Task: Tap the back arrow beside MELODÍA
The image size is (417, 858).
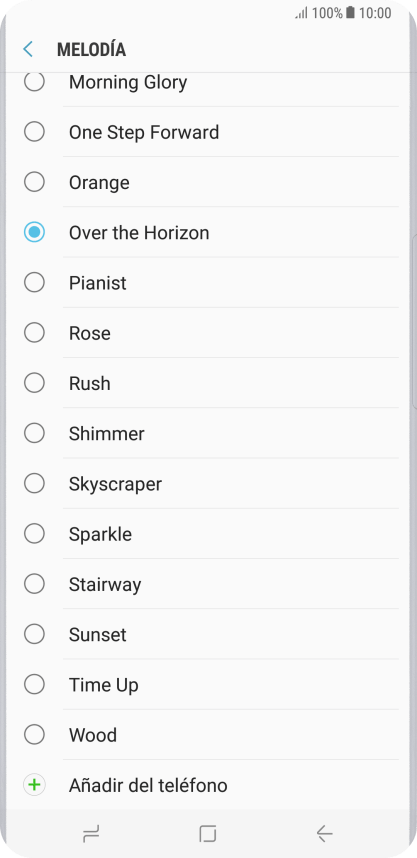Action: click(x=28, y=49)
